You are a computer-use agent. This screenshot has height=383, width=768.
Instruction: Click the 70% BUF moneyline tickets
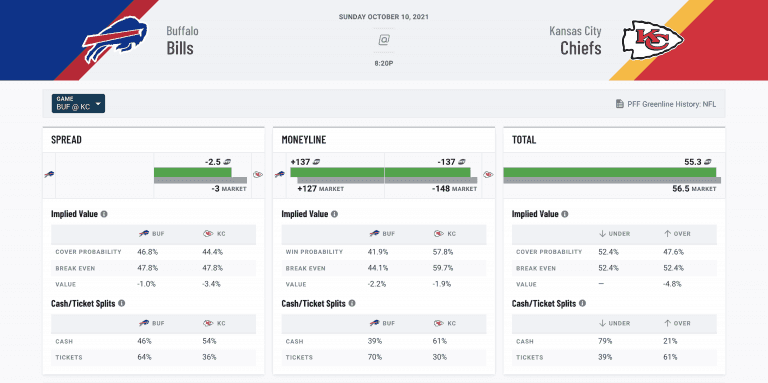(x=375, y=357)
